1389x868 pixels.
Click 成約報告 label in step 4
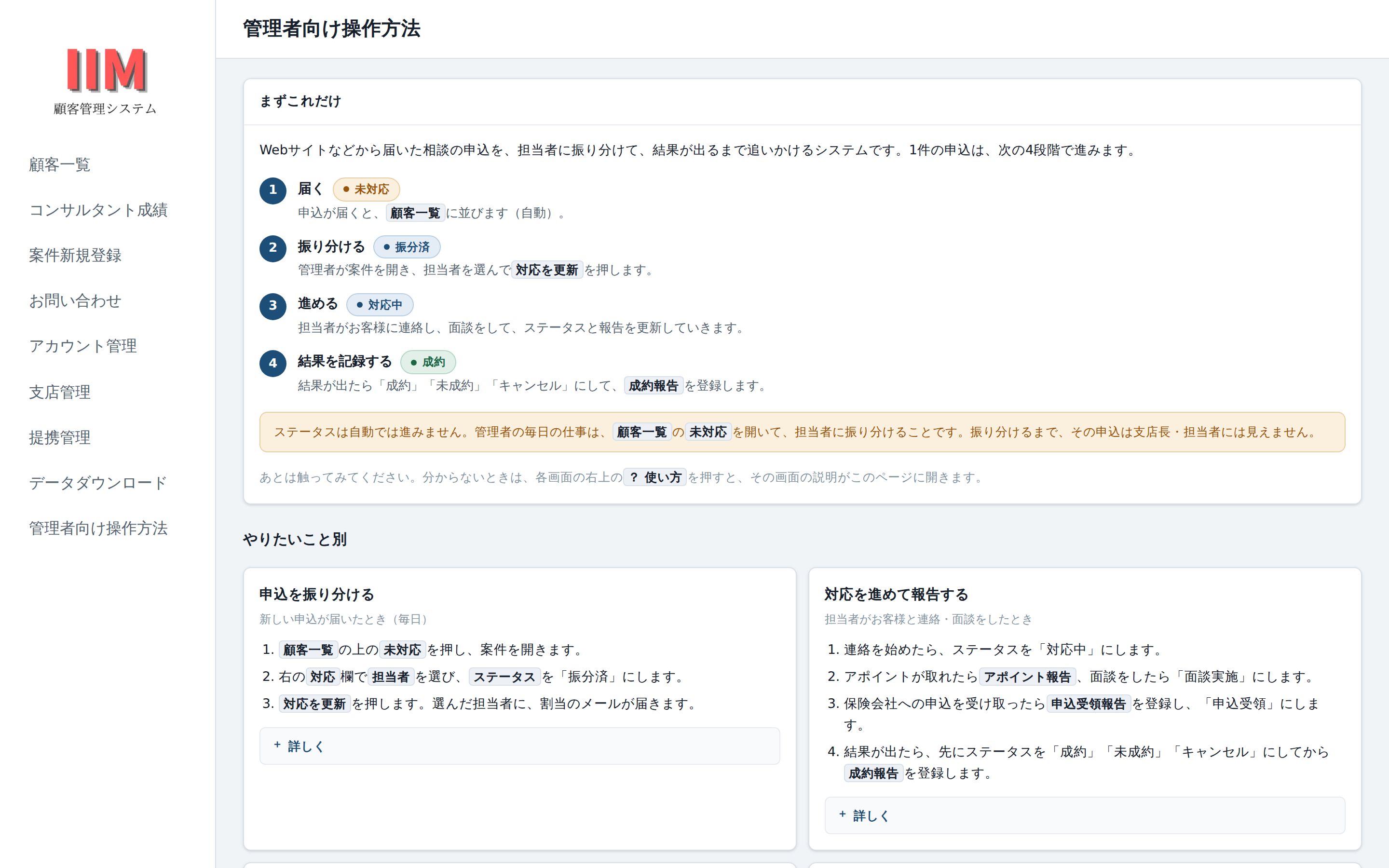point(654,385)
